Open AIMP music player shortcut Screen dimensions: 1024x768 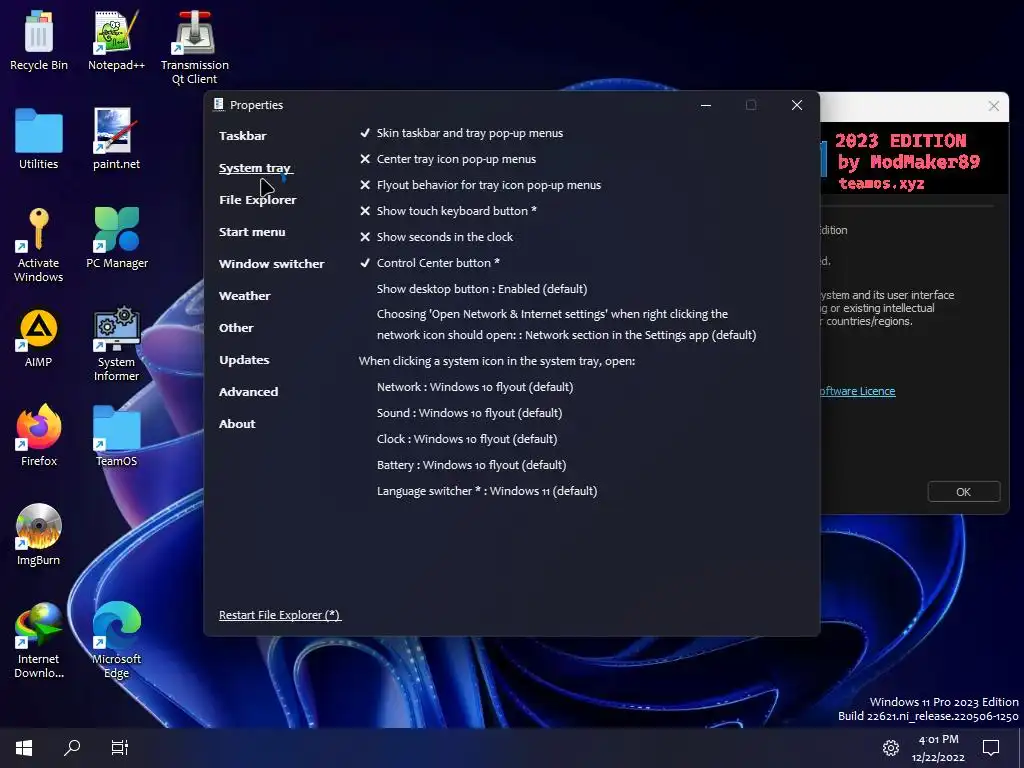tap(39, 337)
